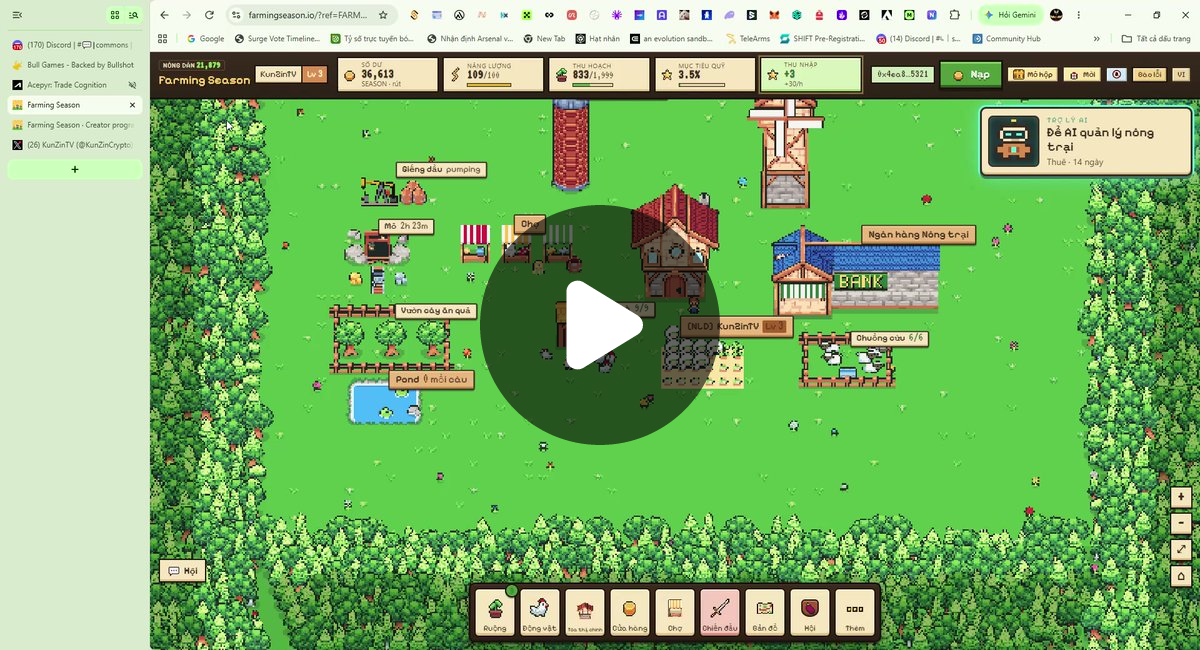Click the Thu nhập income panel
The height and width of the screenshot is (650, 1200).
coord(811,75)
